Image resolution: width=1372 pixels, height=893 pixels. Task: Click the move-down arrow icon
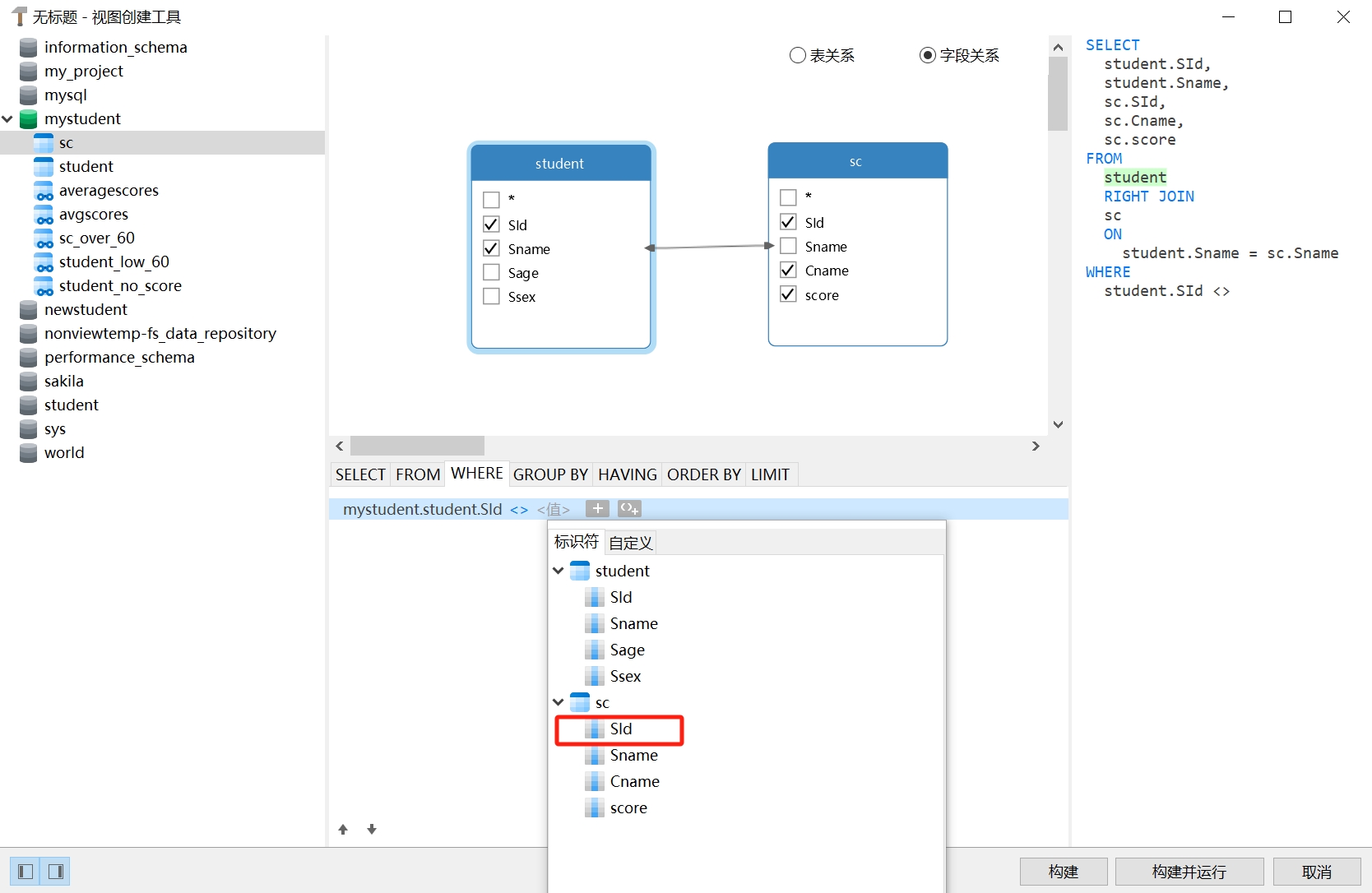372,830
